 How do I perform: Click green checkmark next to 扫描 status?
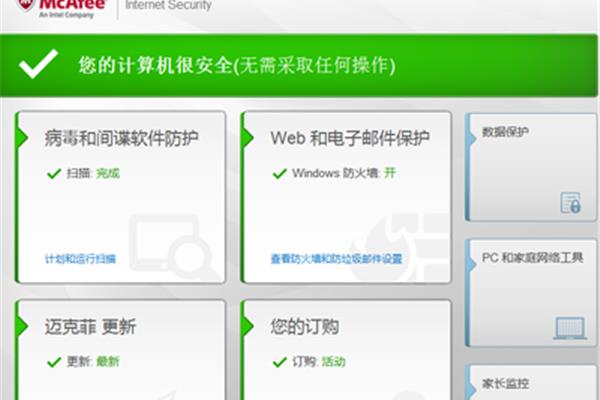click(54, 174)
